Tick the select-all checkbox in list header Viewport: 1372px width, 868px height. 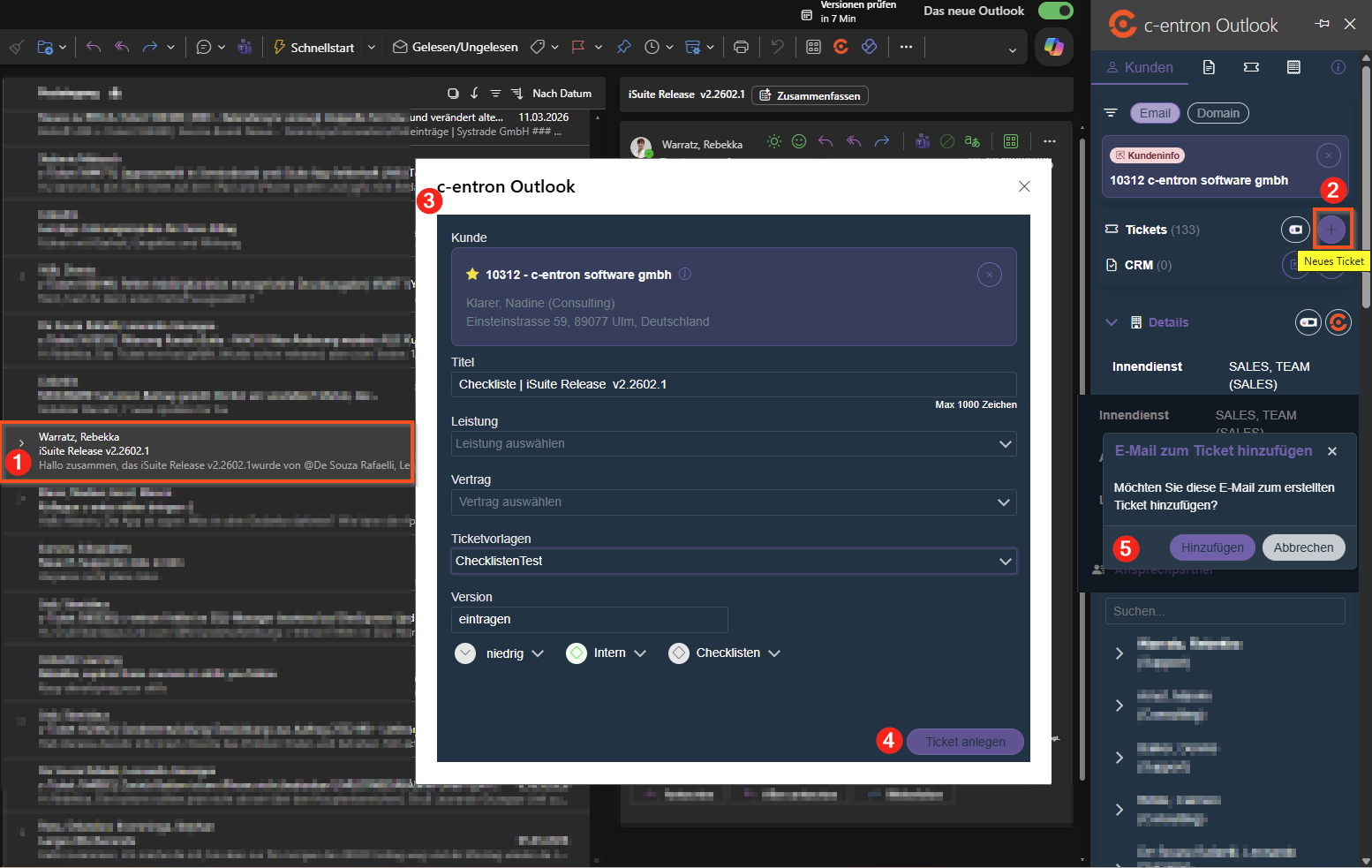click(453, 94)
